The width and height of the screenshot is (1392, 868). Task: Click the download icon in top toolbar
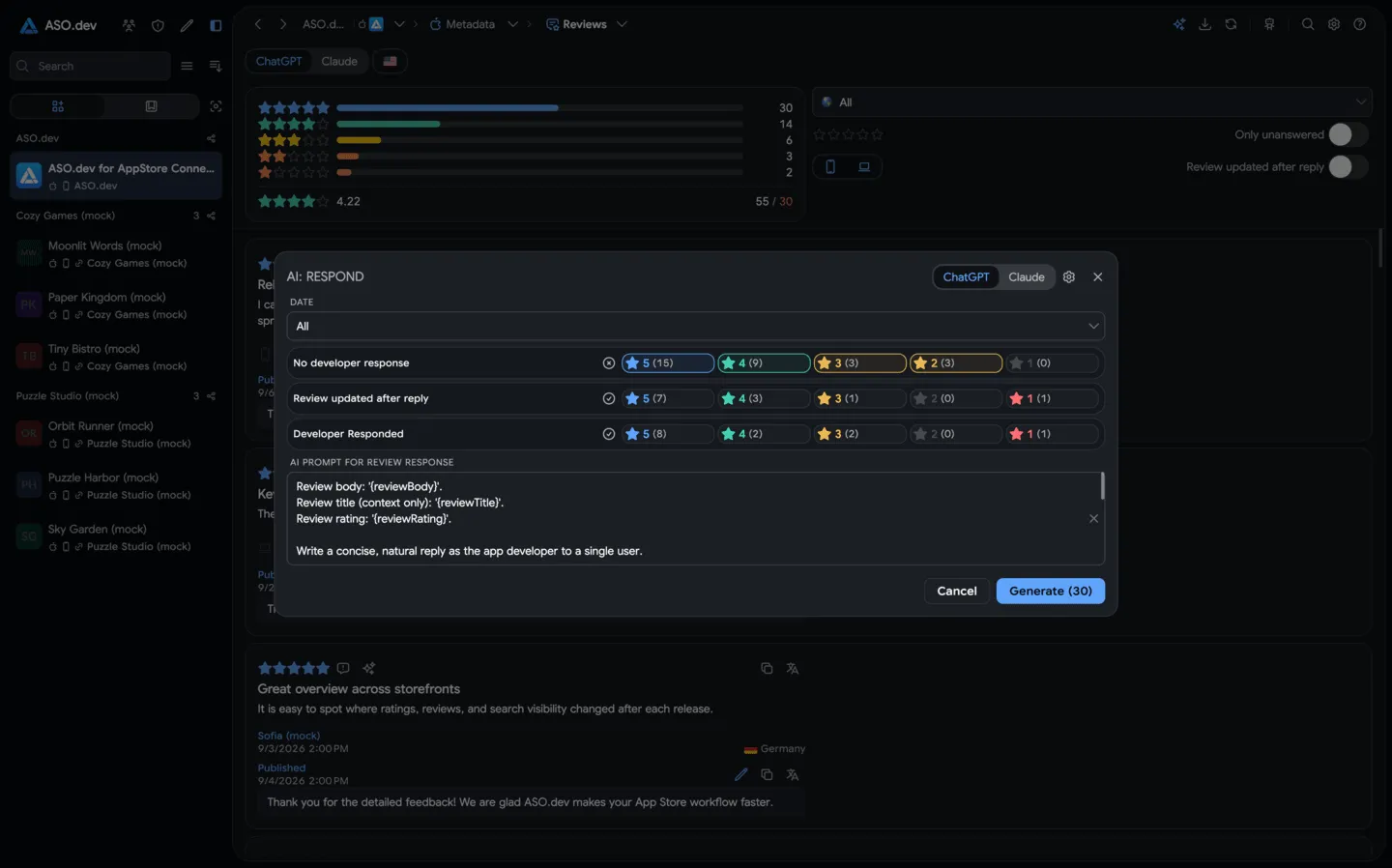(x=1204, y=24)
